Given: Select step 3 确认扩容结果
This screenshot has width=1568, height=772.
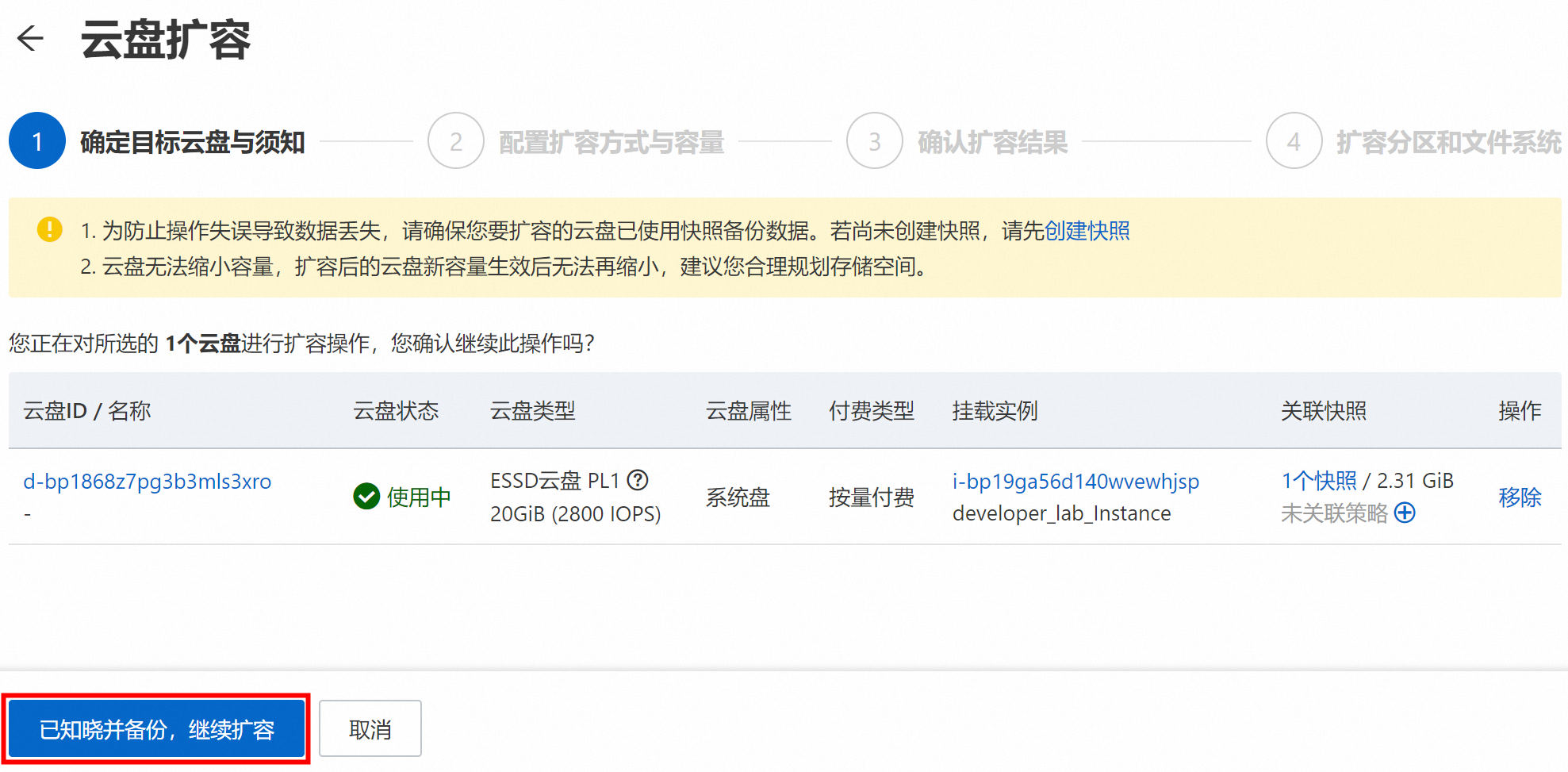Looking at the screenshot, I should pyautogui.click(x=957, y=141).
